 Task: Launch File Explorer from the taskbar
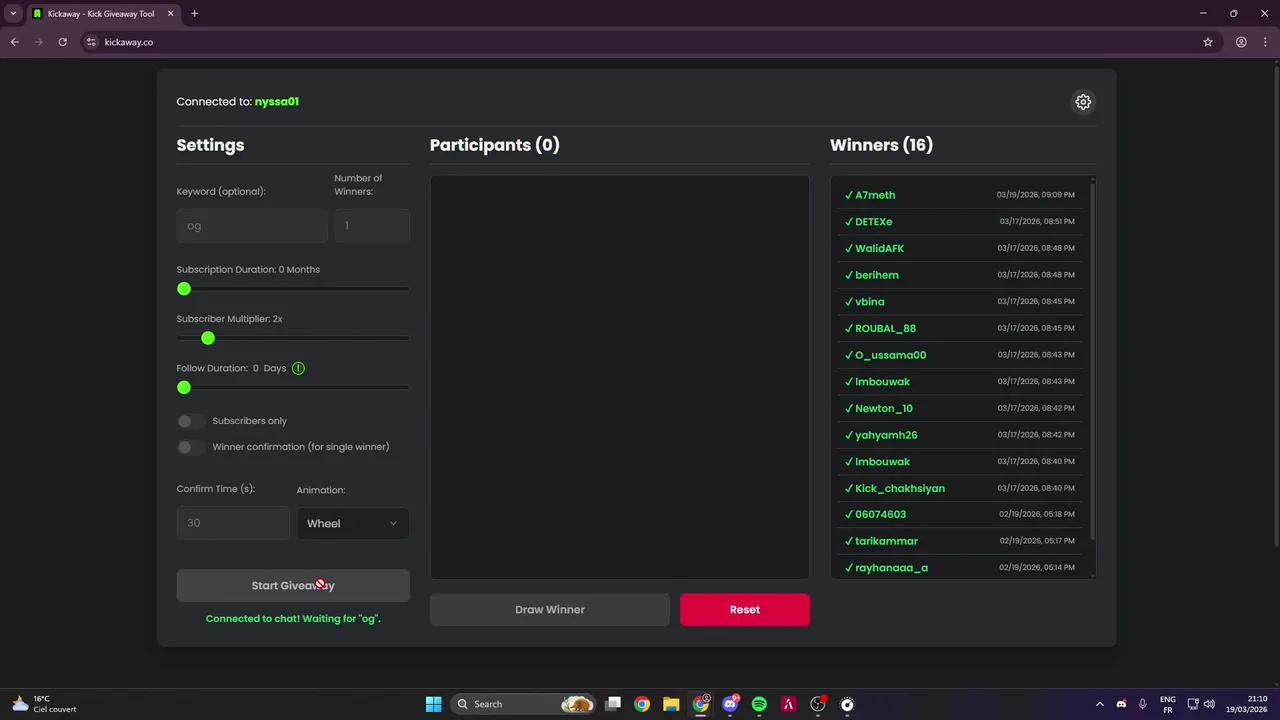(x=671, y=704)
